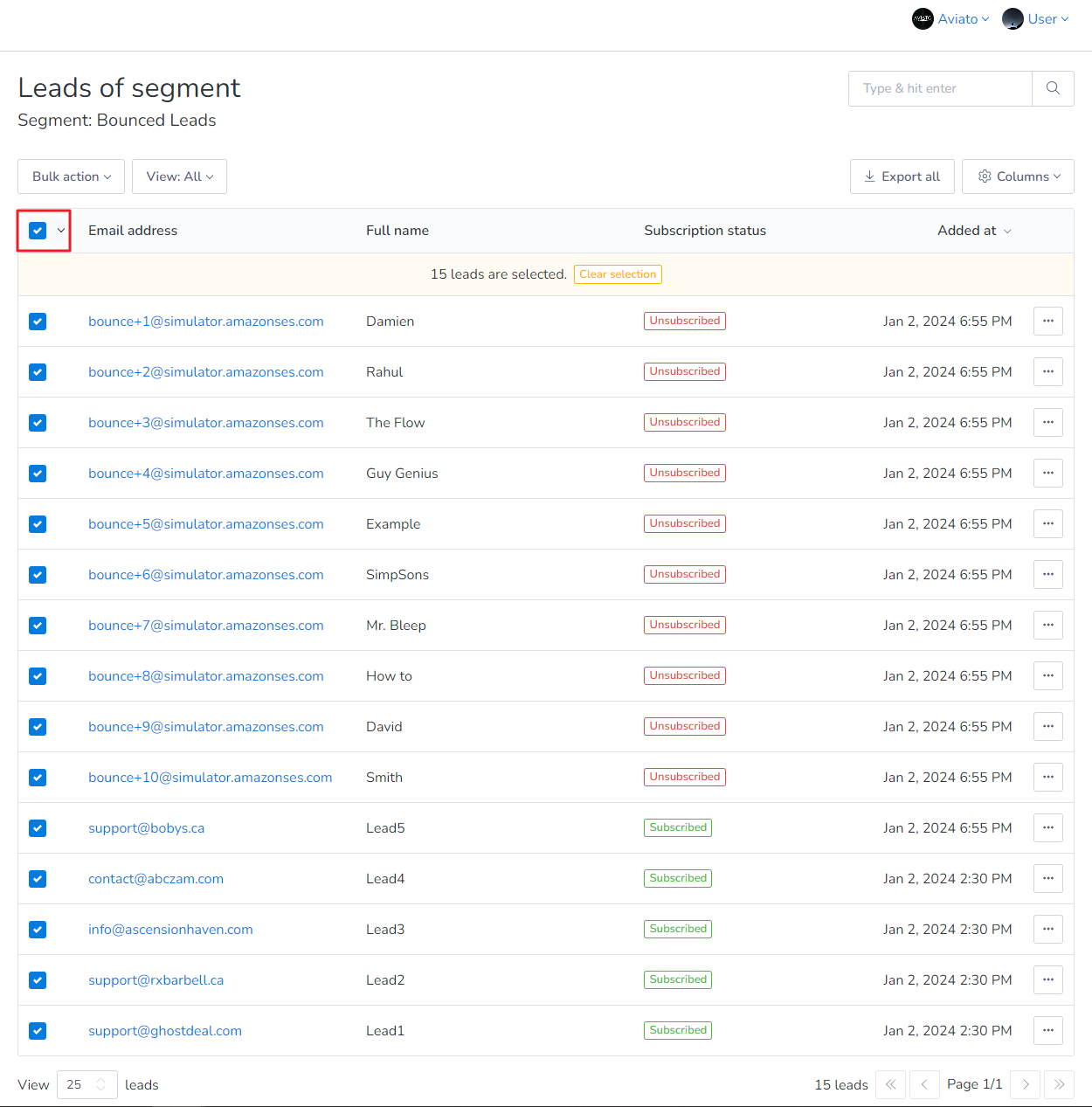
Task: Uncheck the select-all checkbox in table header
Action: click(38, 230)
